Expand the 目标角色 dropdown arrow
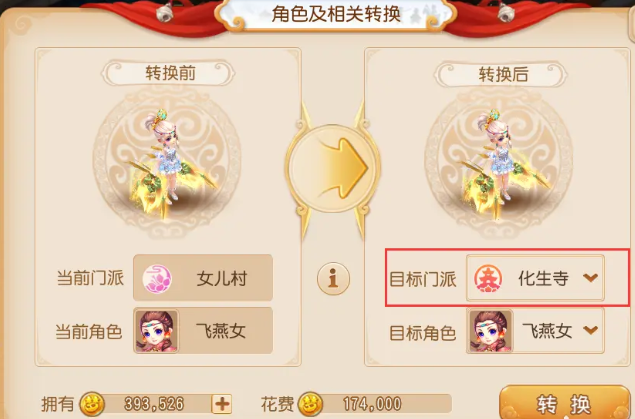 pos(590,330)
